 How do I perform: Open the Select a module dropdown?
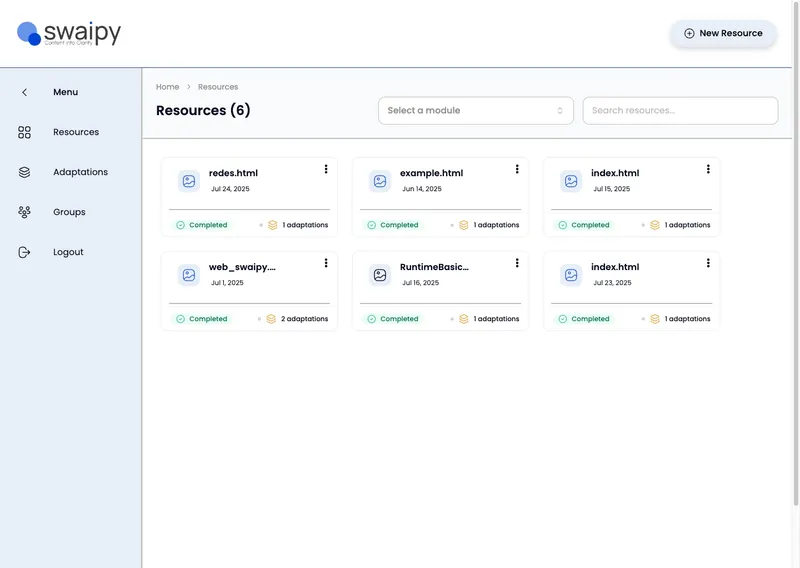[x=475, y=110]
